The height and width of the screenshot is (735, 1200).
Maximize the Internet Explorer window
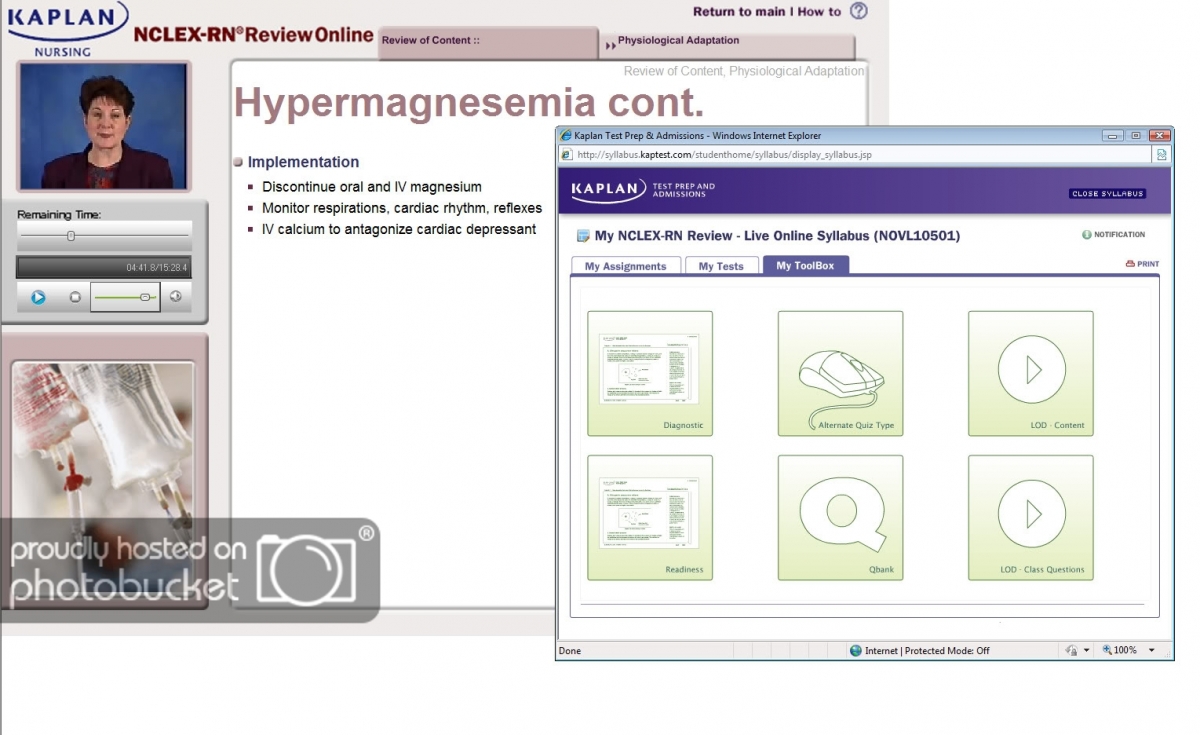point(1137,135)
